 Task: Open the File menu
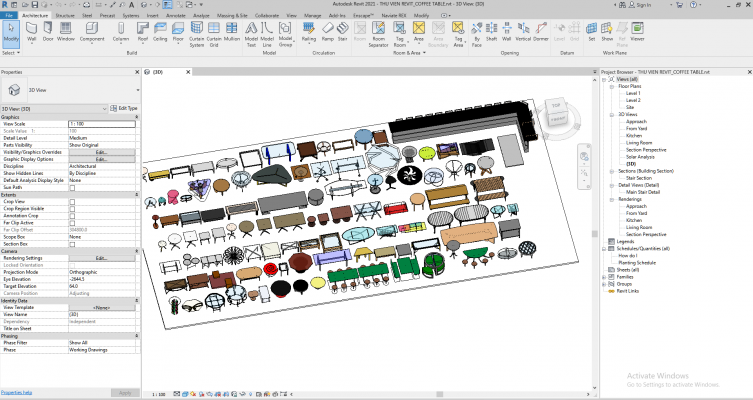point(8,17)
